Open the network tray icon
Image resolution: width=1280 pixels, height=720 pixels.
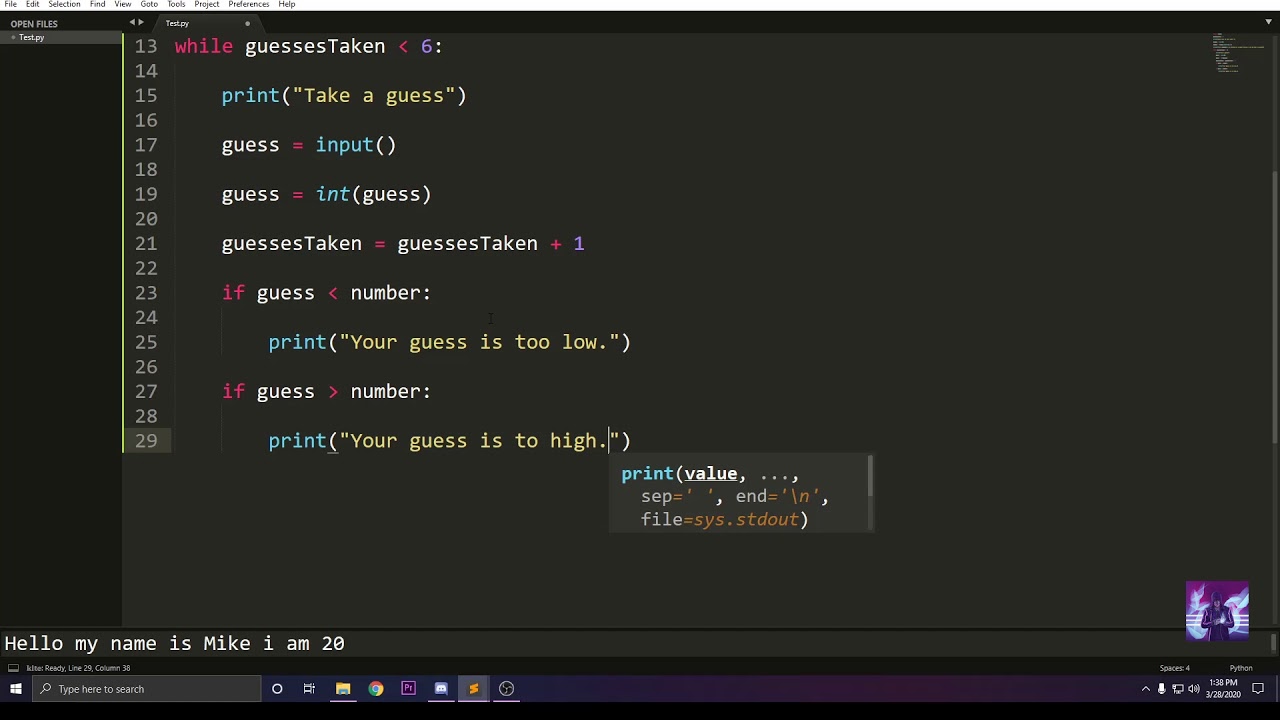pyautogui.click(x=1178, y=689)
